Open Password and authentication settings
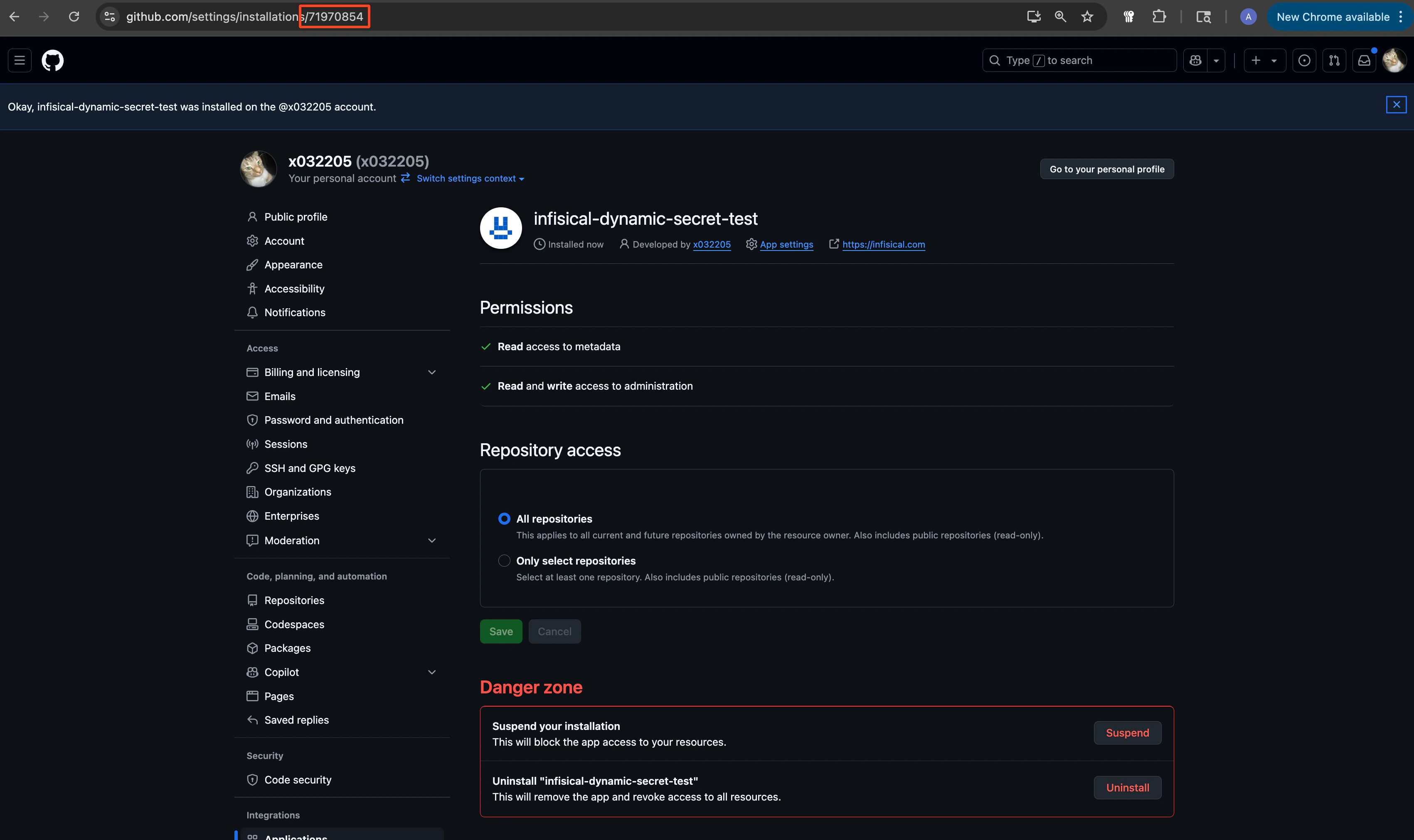The image size is (1414, 840). (334, 420)
